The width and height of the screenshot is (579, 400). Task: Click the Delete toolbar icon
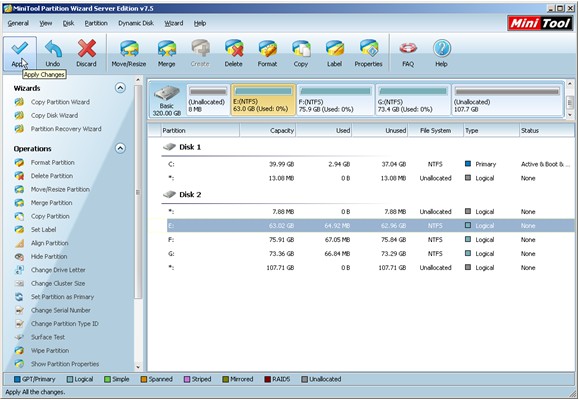pyautogui.click(x=234, y=48)
